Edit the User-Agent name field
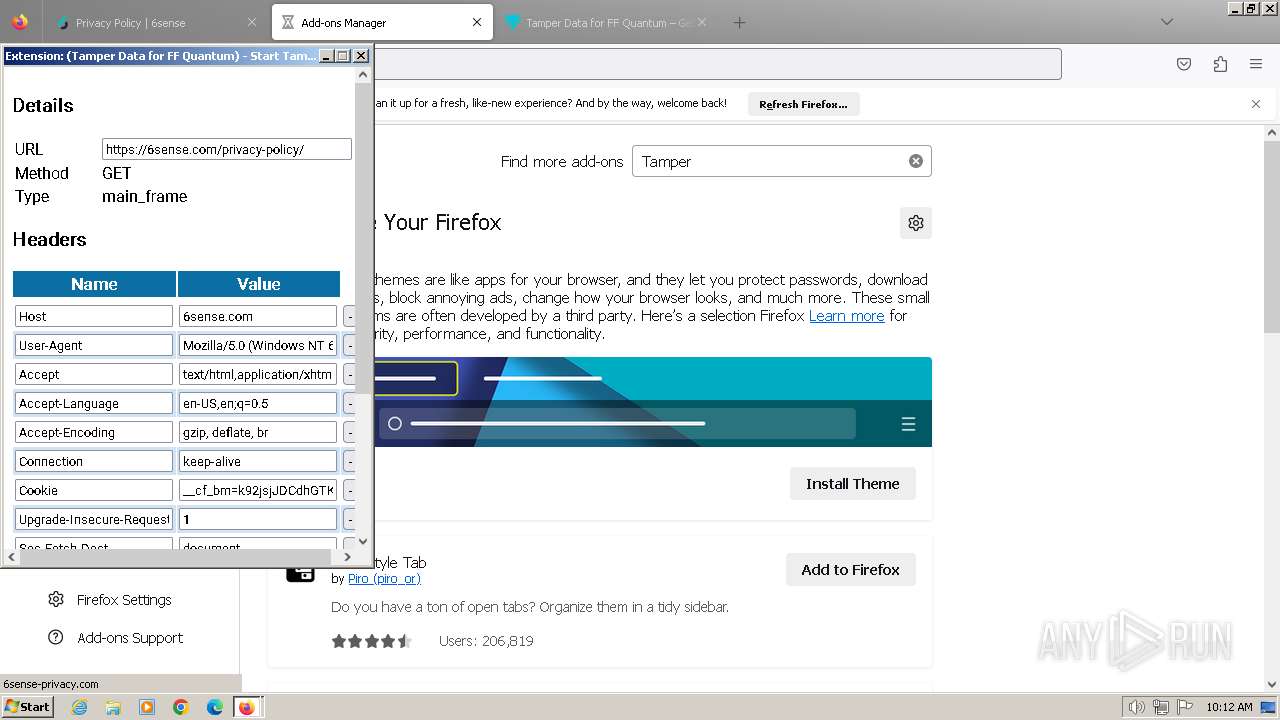 [94, 345]
